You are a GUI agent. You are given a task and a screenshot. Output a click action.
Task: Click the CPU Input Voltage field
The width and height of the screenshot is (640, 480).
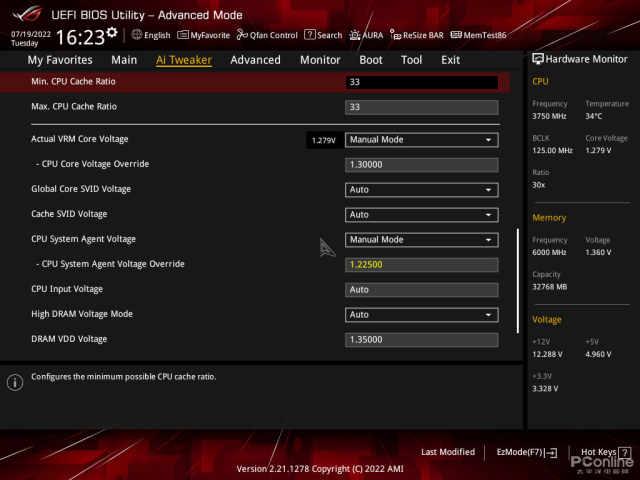[422, 290]
